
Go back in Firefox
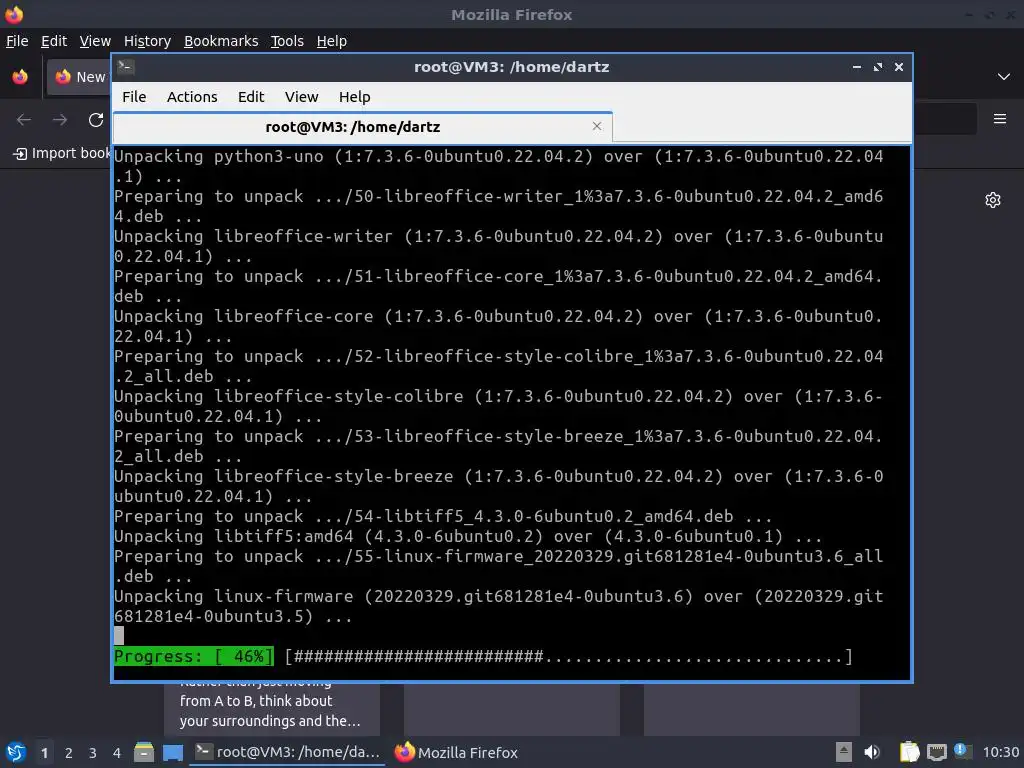(x=24, y=120)
